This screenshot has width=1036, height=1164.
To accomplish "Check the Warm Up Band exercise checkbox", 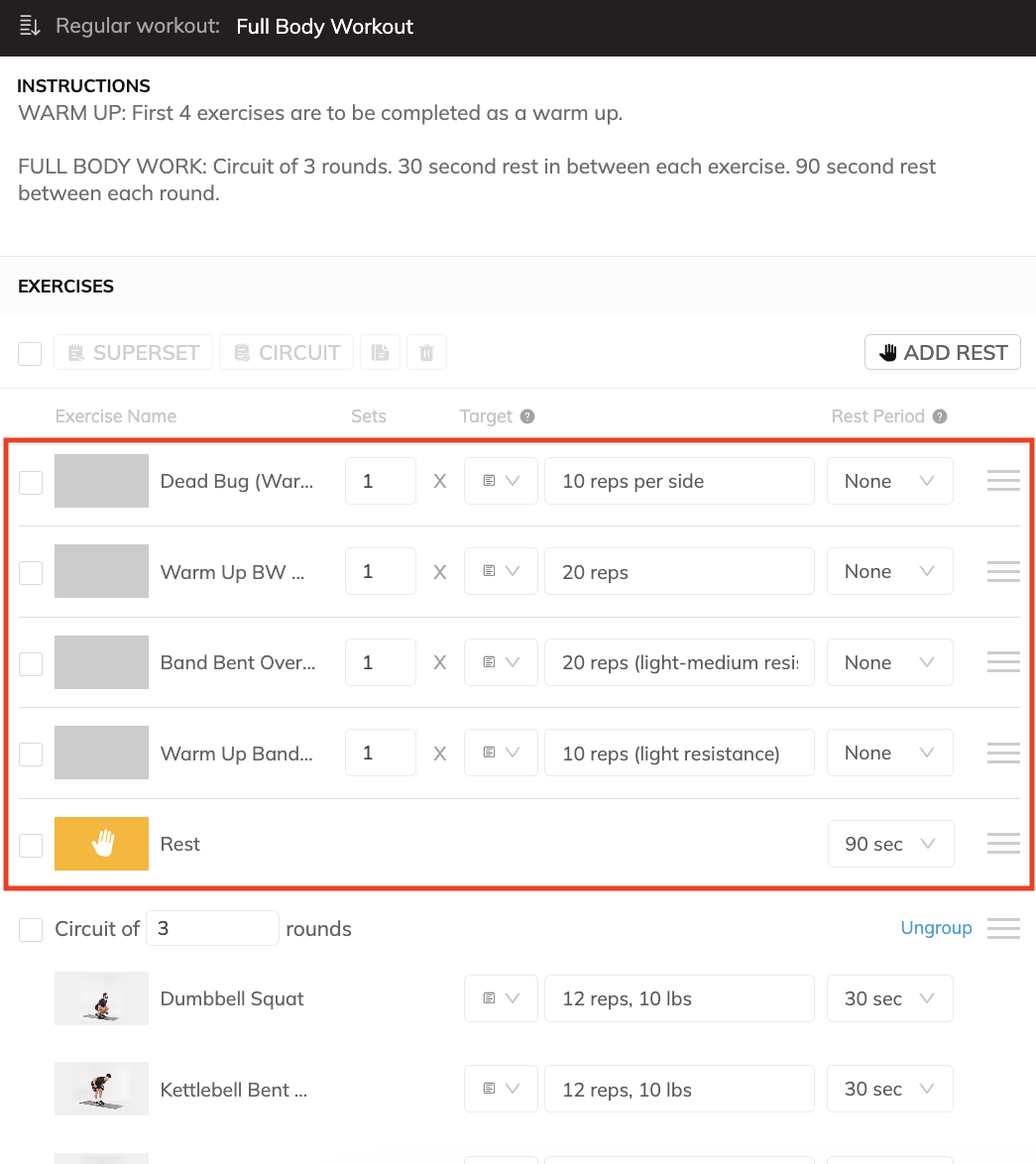I will pos(31,755).
